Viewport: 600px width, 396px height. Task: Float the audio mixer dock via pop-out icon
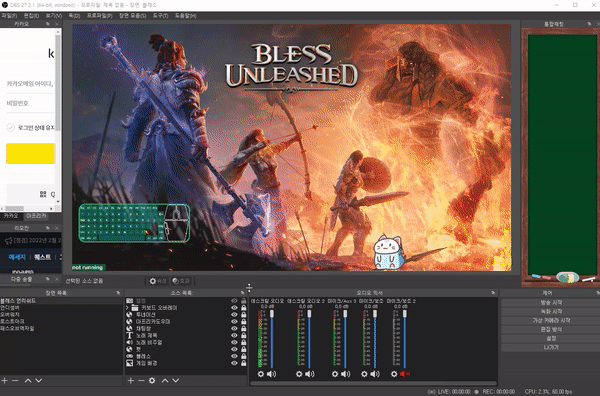coord(493,293)
